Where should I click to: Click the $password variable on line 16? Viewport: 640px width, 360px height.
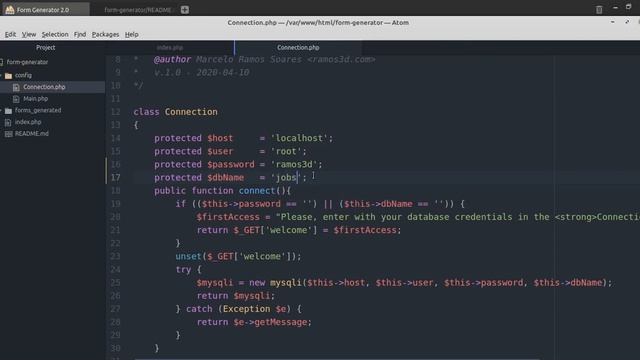point(231,164)
